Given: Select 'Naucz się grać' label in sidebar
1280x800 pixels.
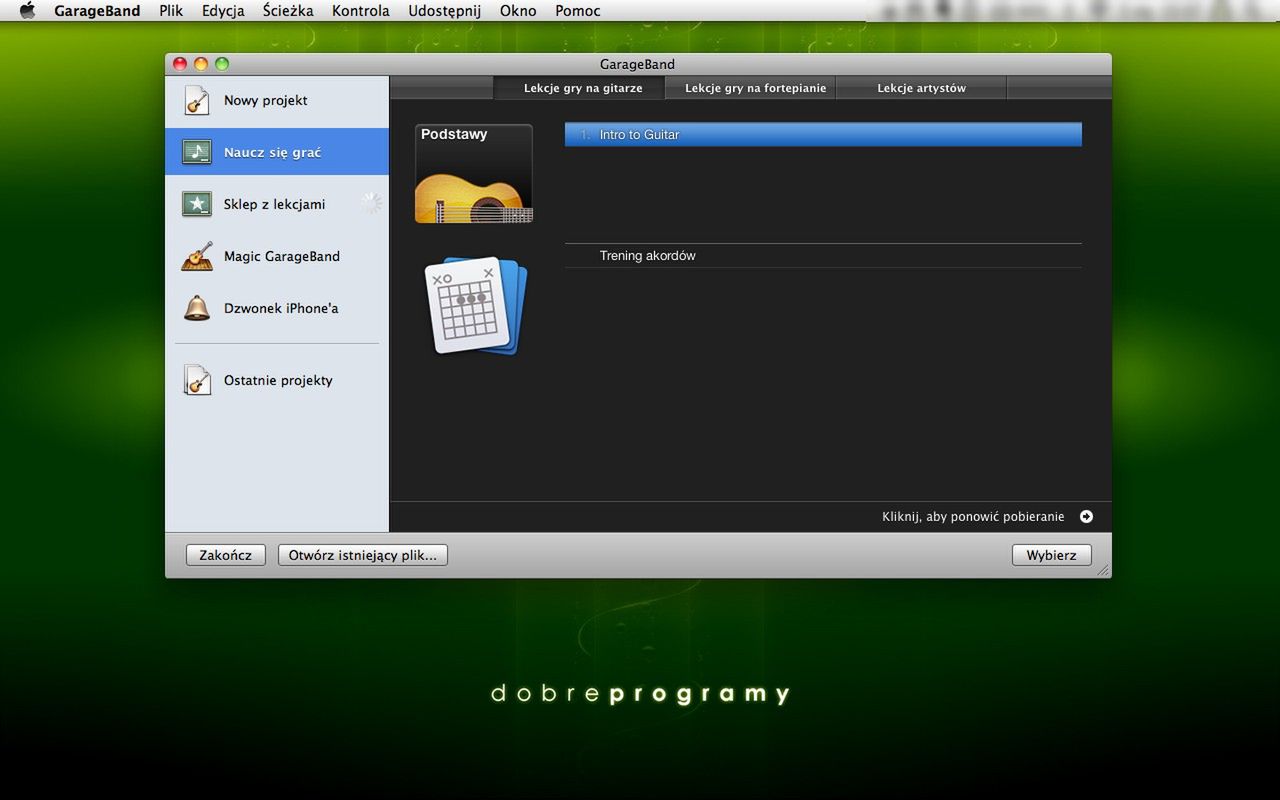Looking at the screenshot, I should point(273,152).
